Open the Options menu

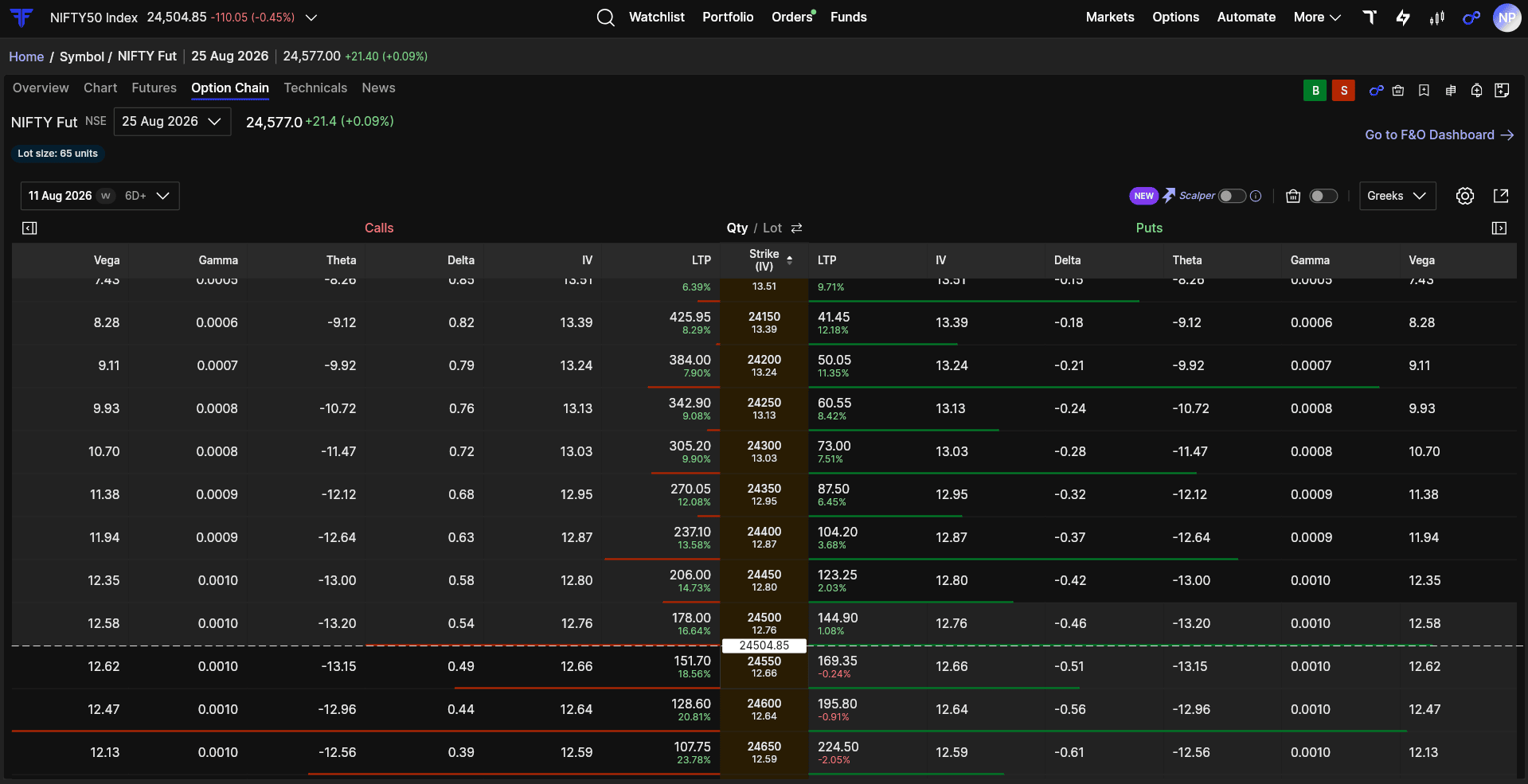click(x=1175, y=18)
